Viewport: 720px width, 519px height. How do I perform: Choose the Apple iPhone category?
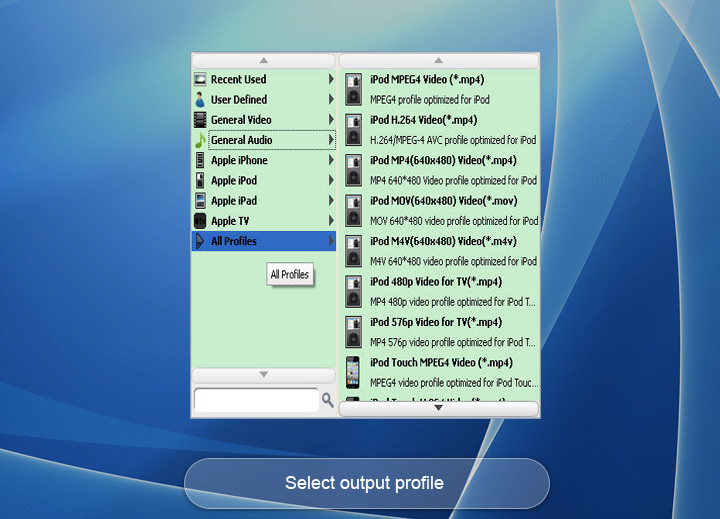click(x=264, y=160)
